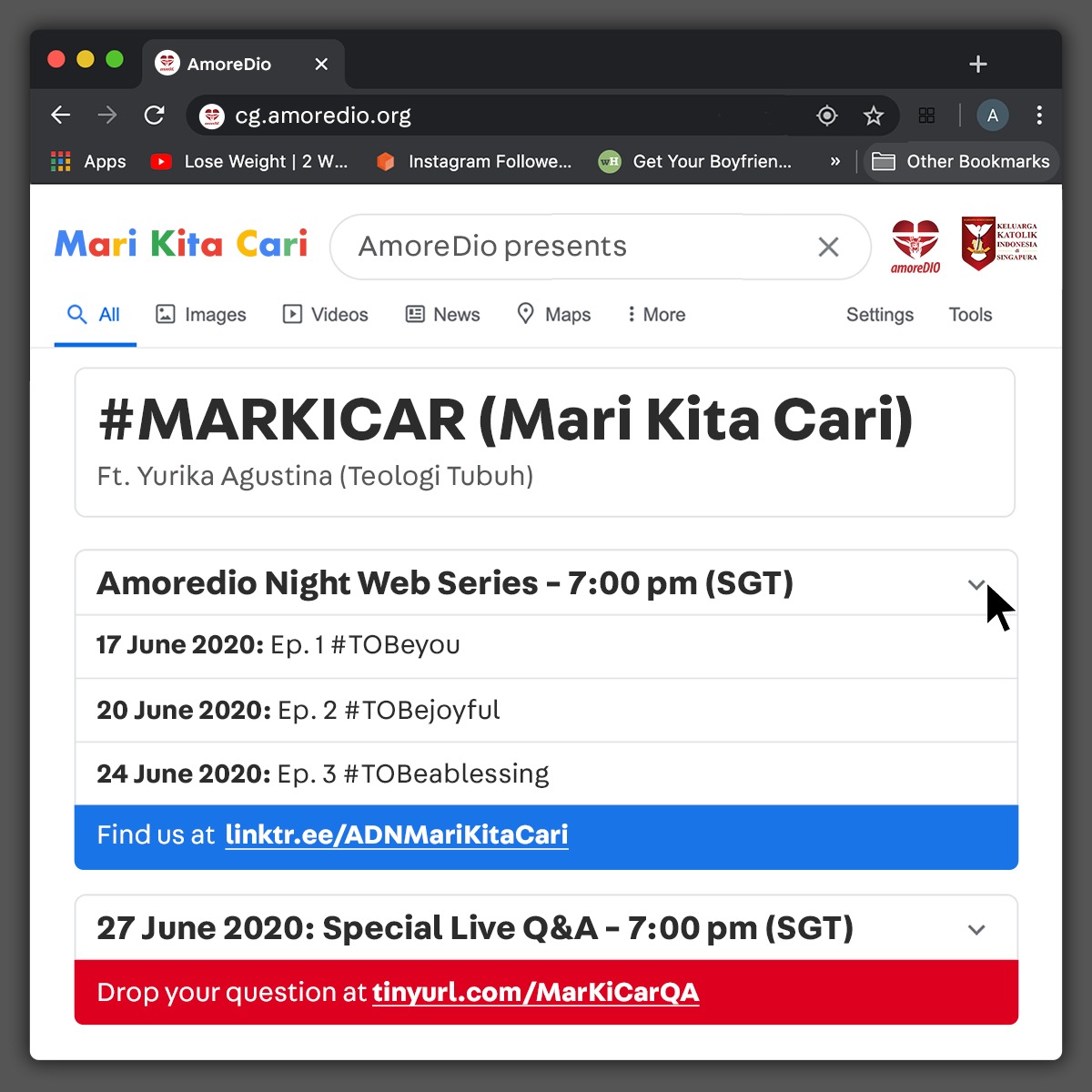
Task: Open a new tab with plus icon
Action: tap(978, 64)
